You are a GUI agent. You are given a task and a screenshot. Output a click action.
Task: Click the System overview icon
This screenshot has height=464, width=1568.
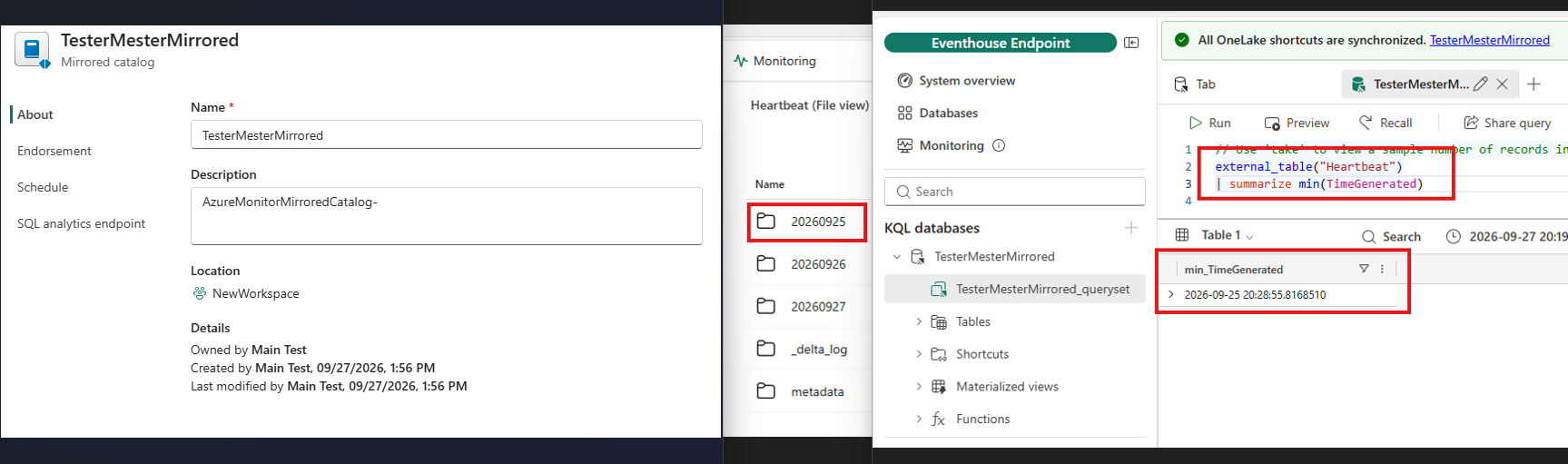(x=904, y=81)
